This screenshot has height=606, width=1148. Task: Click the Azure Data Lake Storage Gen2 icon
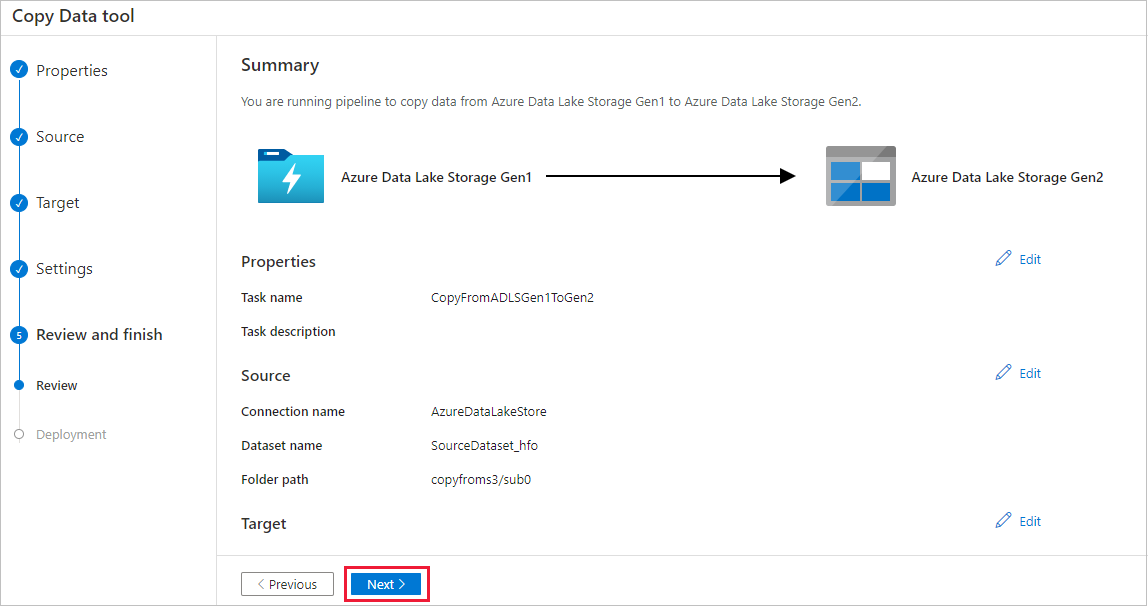tap(860, 176)
